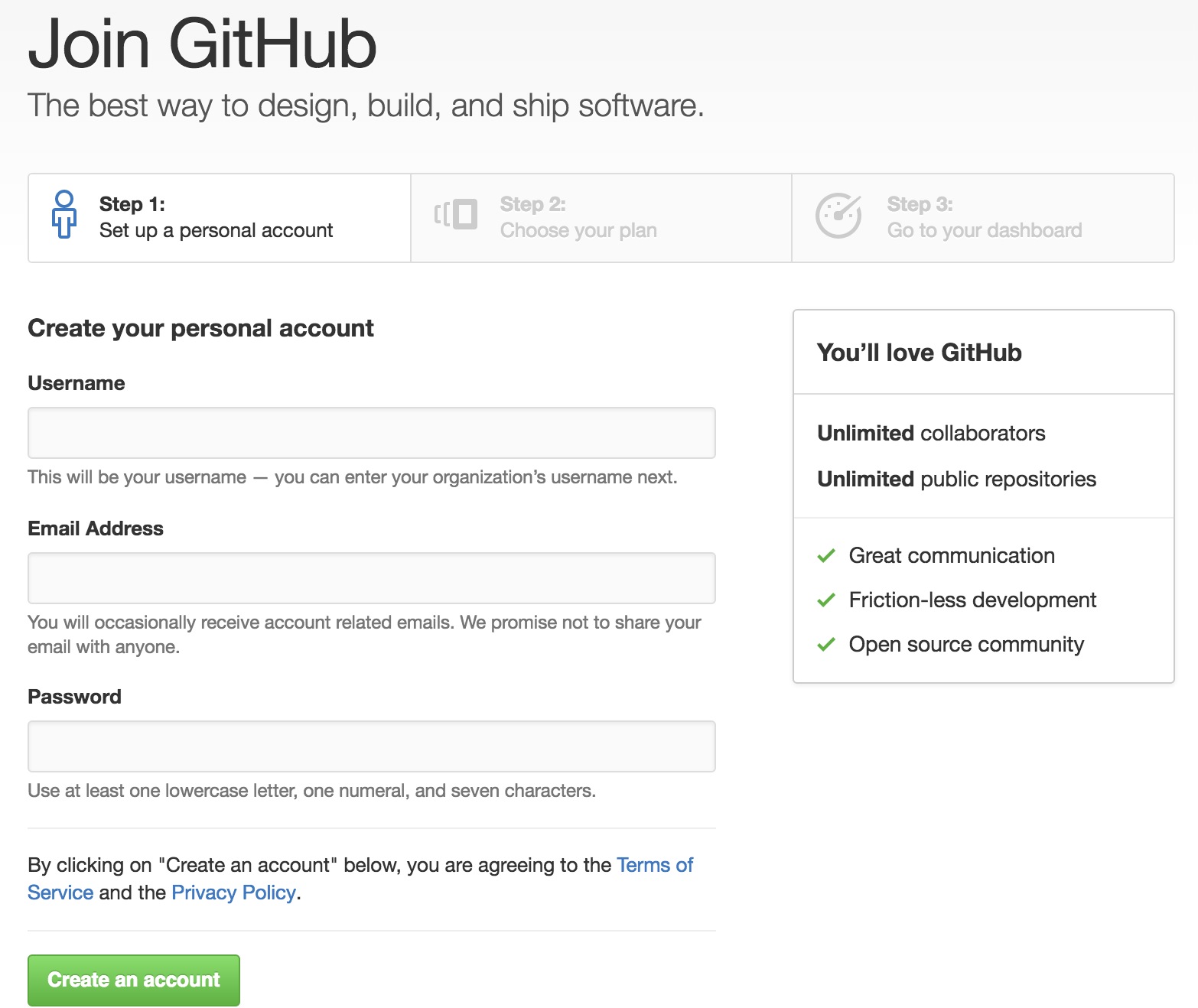Click checkmark icon beside Friction-less development
Viewport: 1198px width, 1008px height.
click(826, 600)
